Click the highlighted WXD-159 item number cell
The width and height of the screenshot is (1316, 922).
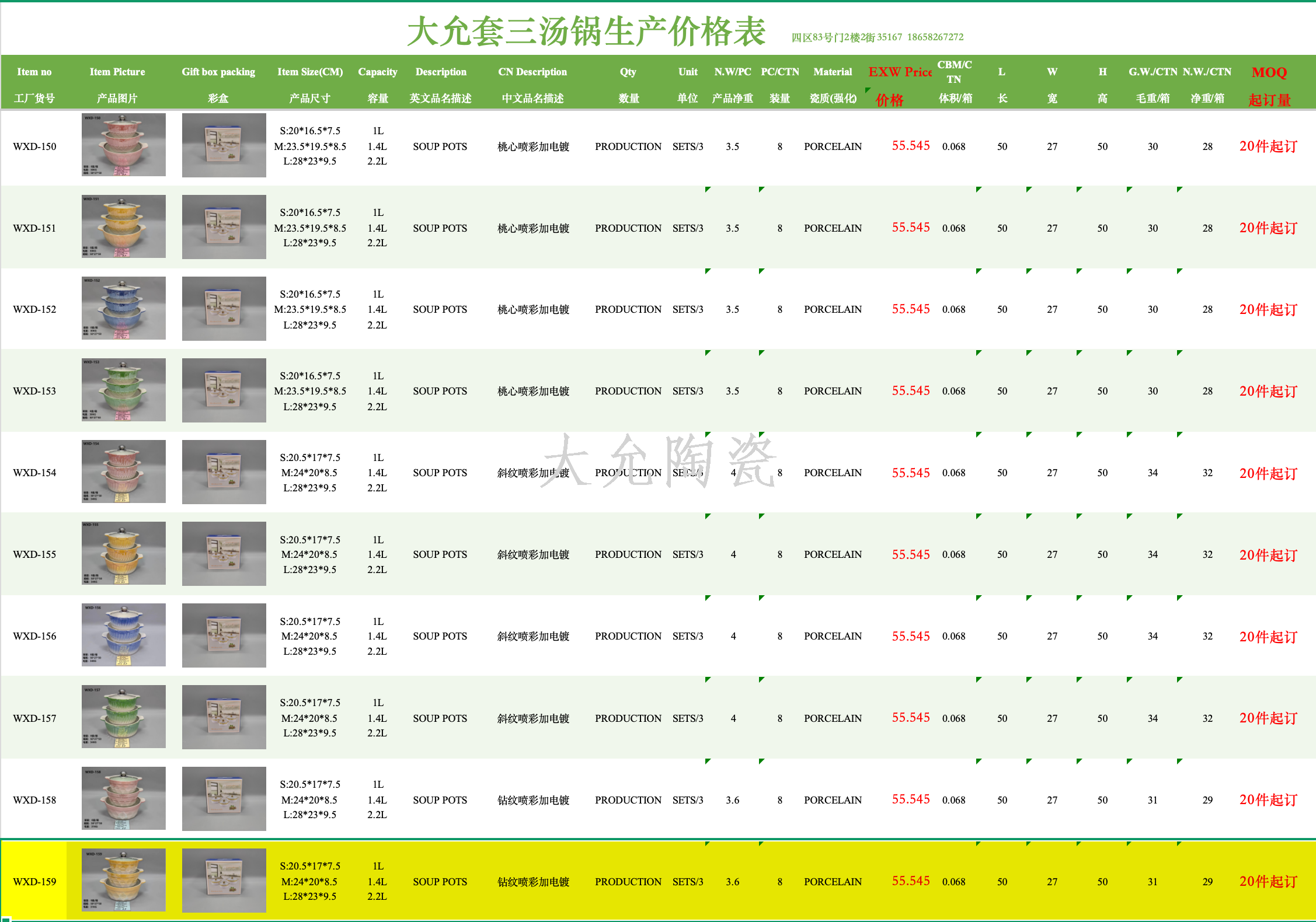click(34, 881)
